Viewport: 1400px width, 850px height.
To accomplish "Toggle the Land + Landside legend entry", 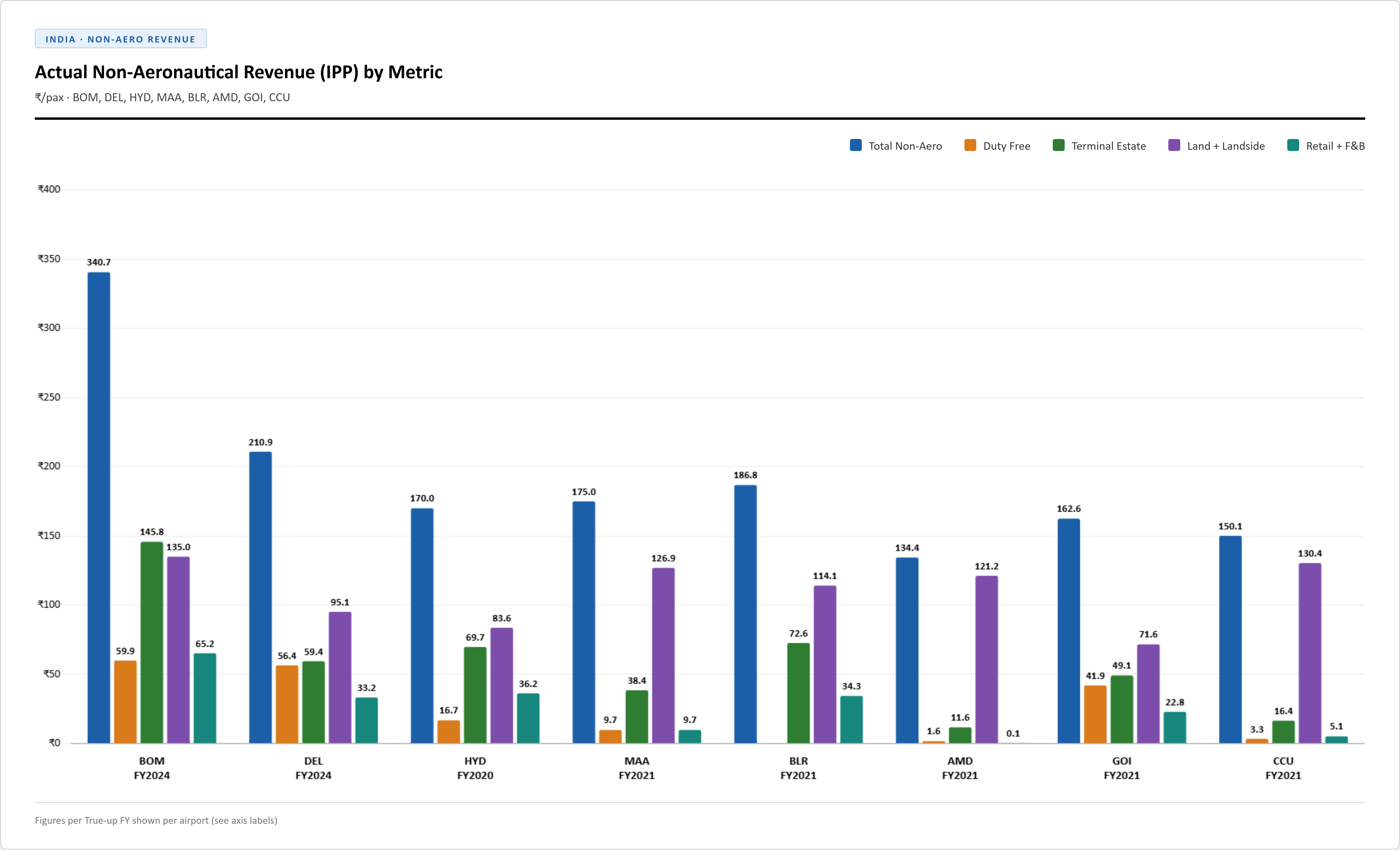I will point(1216,146).
